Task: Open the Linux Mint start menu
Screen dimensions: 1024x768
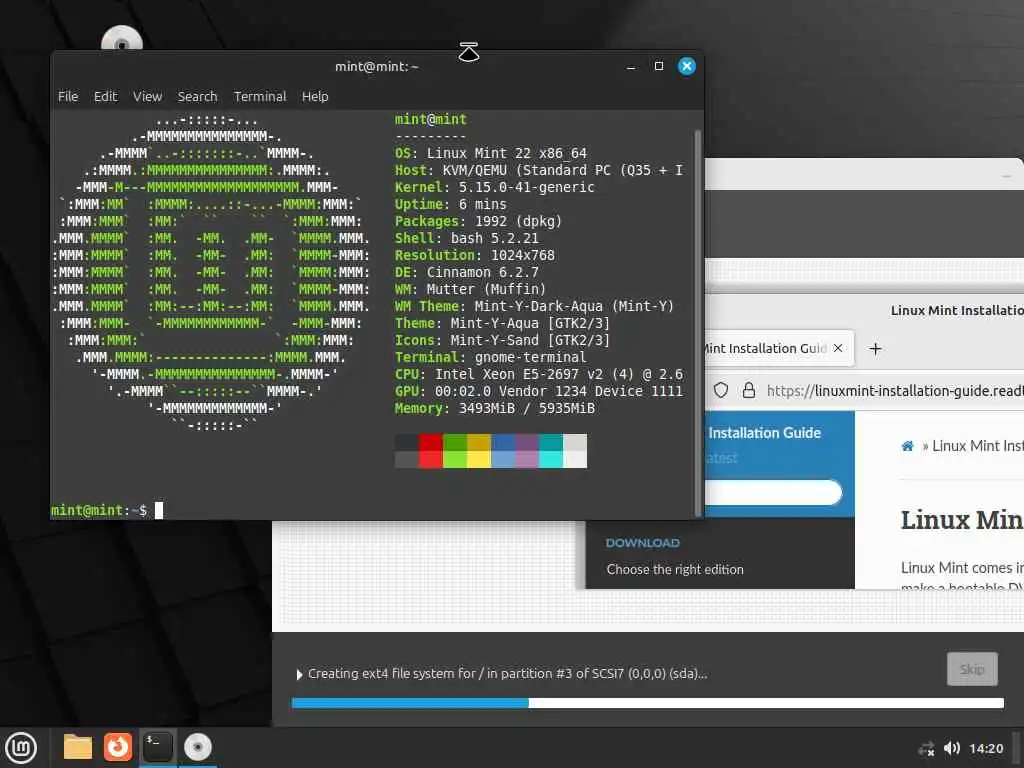Action: click(x=21, y=748)
